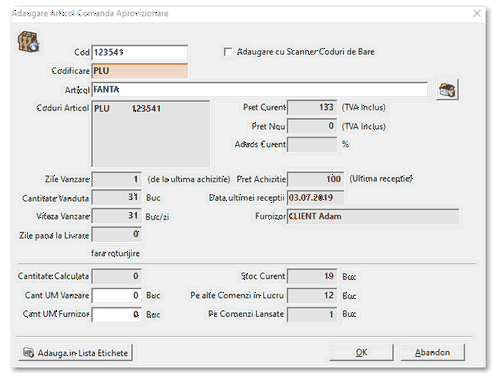
Task: Click the label icon on Adauga in Lista Etichete
Action: coord(29,353)
